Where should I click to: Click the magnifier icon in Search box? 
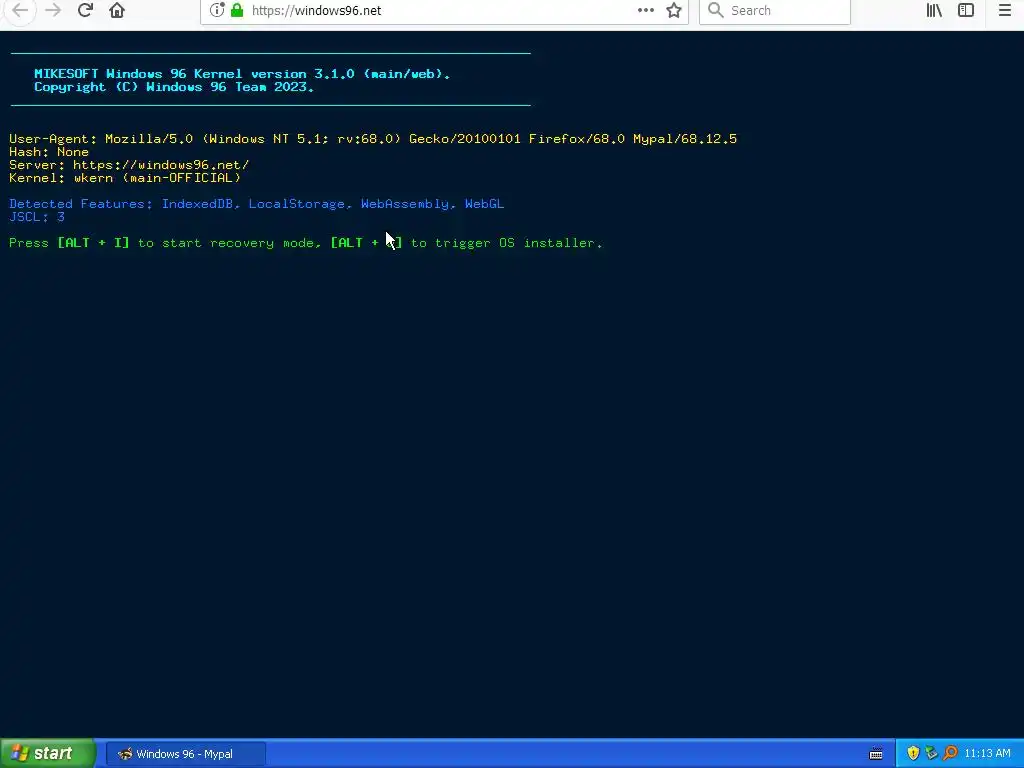pyautogui.click(x=716, y=10)
